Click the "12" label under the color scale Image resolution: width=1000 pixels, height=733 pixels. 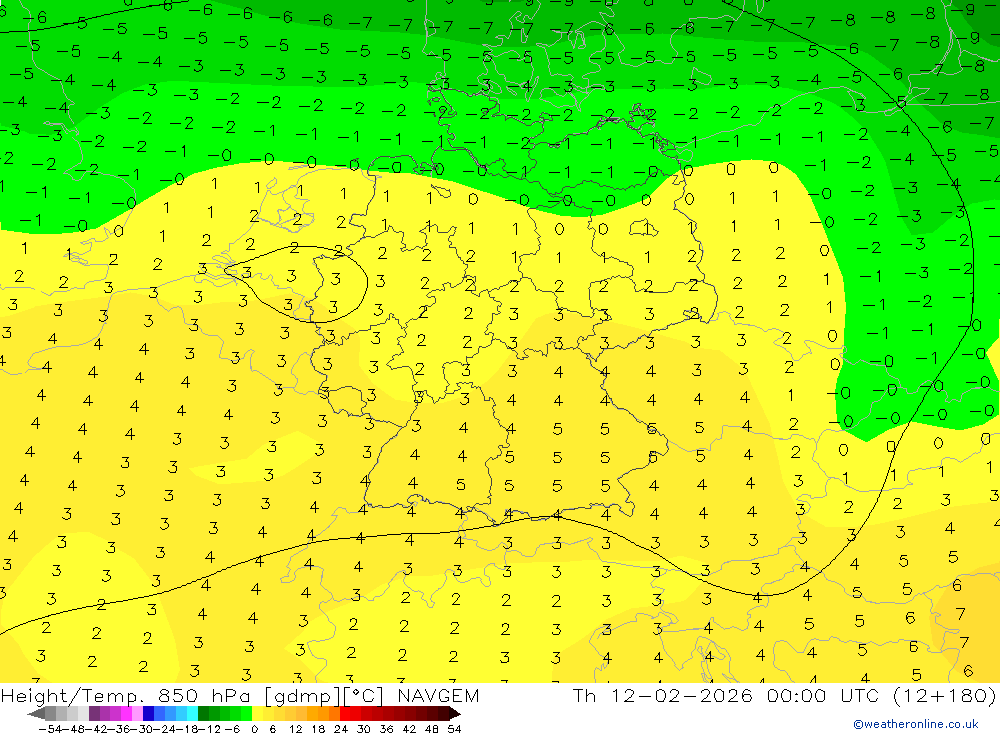click(x=295, y=729)
